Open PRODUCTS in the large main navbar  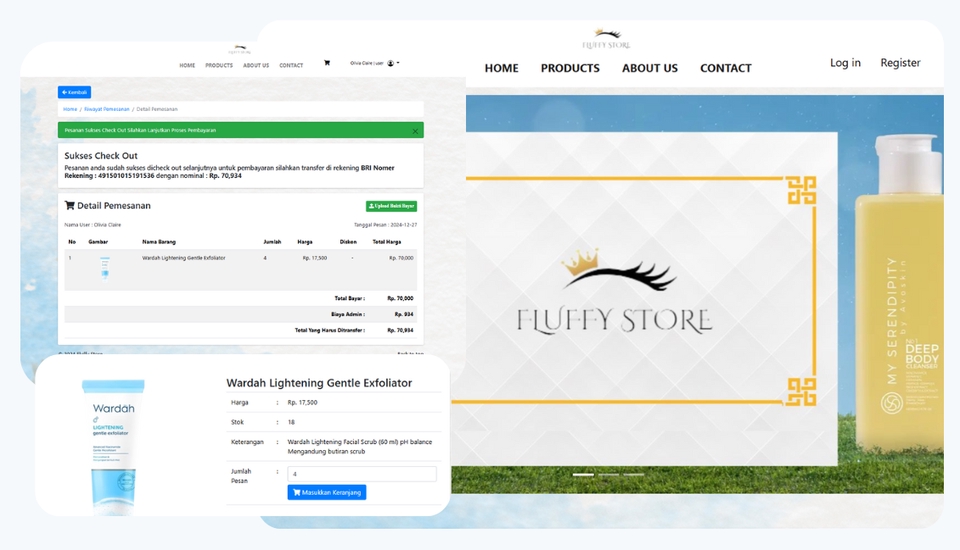[570, 68]
